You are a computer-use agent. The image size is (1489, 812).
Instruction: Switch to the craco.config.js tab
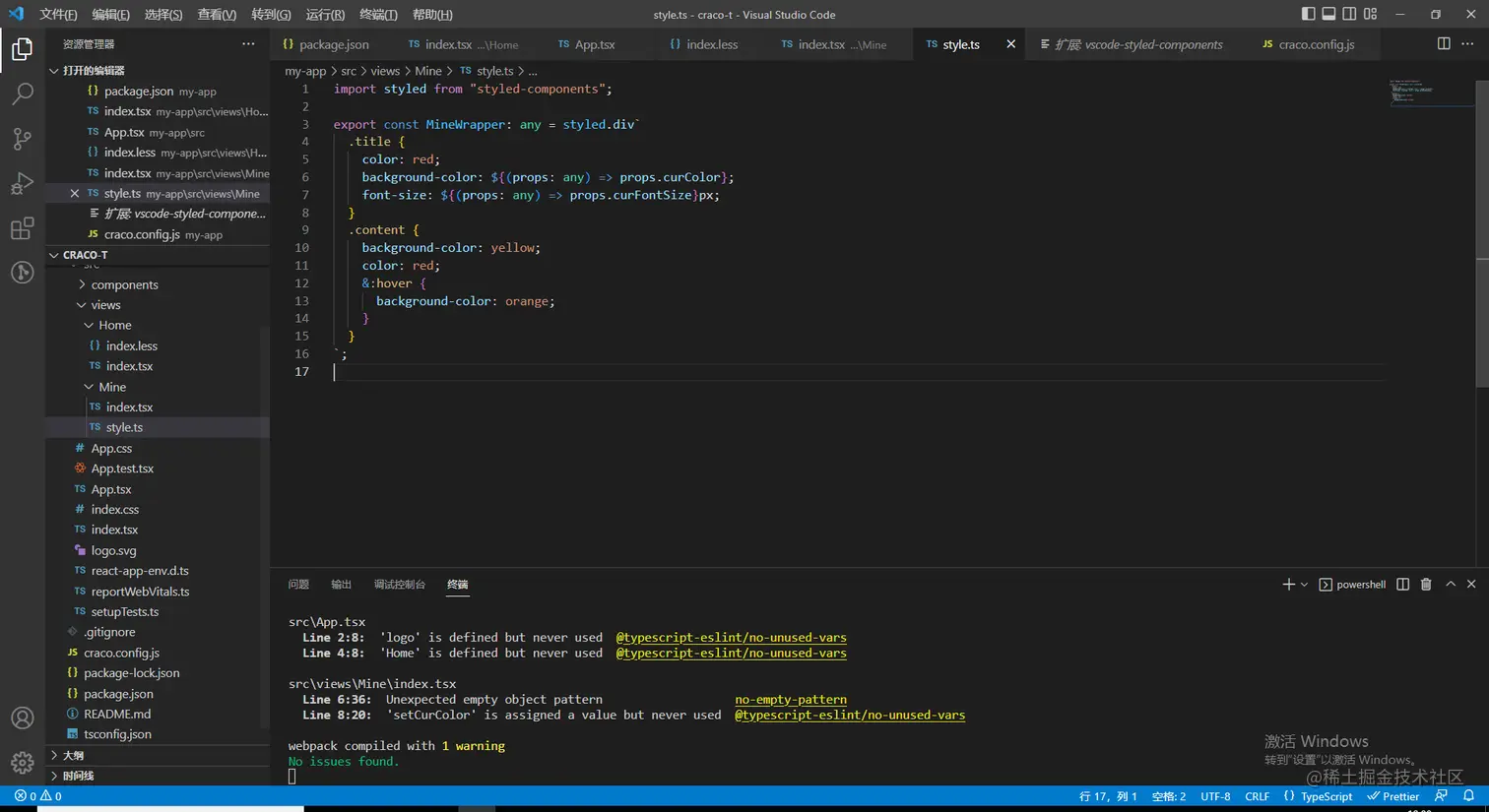coord(1316,44)
